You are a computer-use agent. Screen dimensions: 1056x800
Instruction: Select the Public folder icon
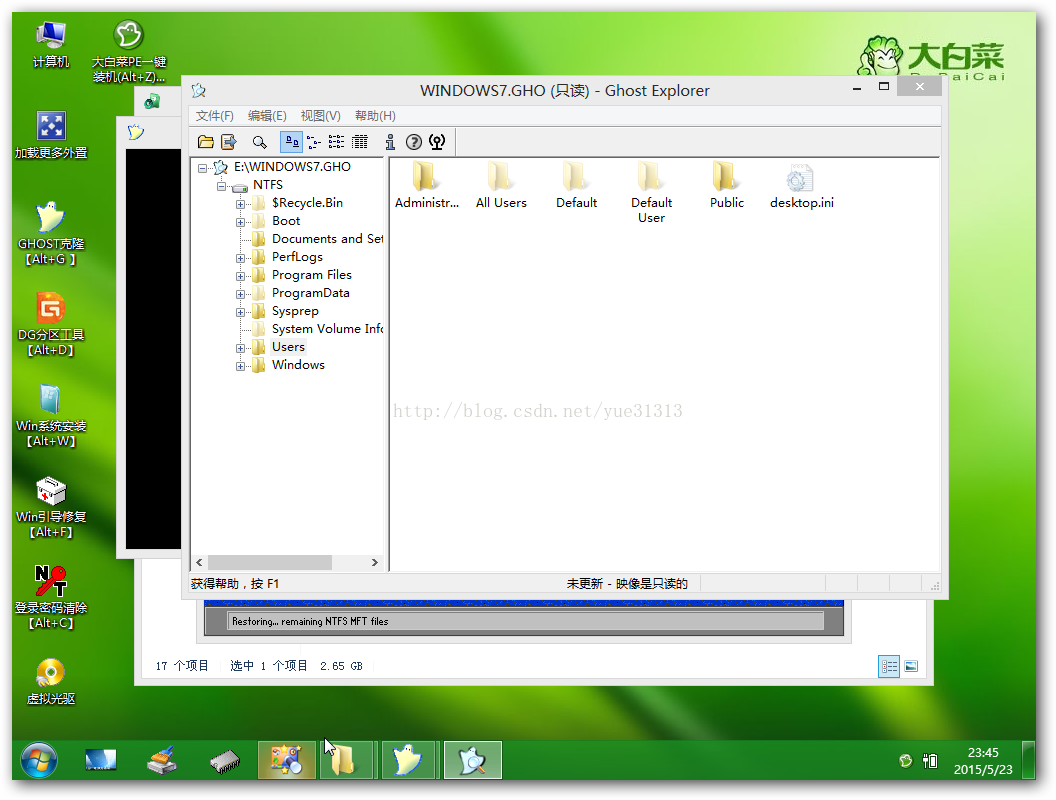pos(727,186)
